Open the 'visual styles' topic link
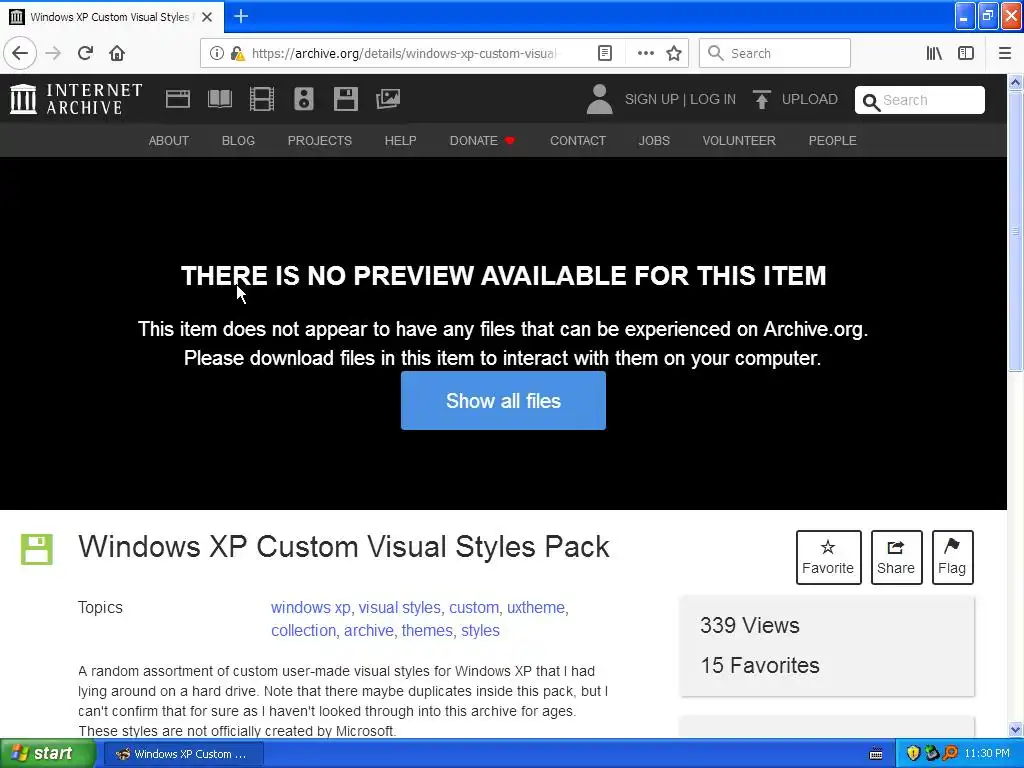 400,607
